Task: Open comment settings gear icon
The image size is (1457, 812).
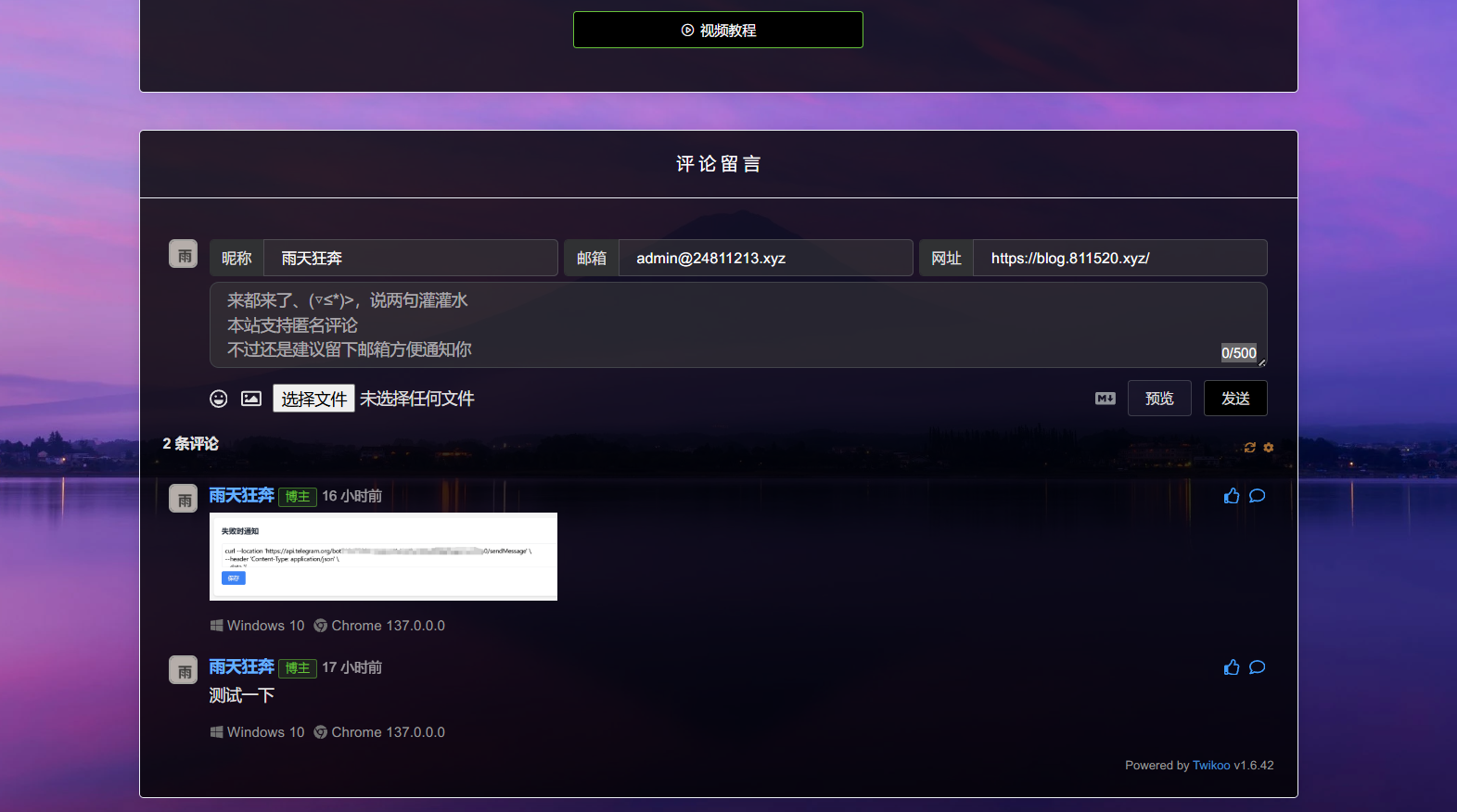Action: tap(1269, 448)
